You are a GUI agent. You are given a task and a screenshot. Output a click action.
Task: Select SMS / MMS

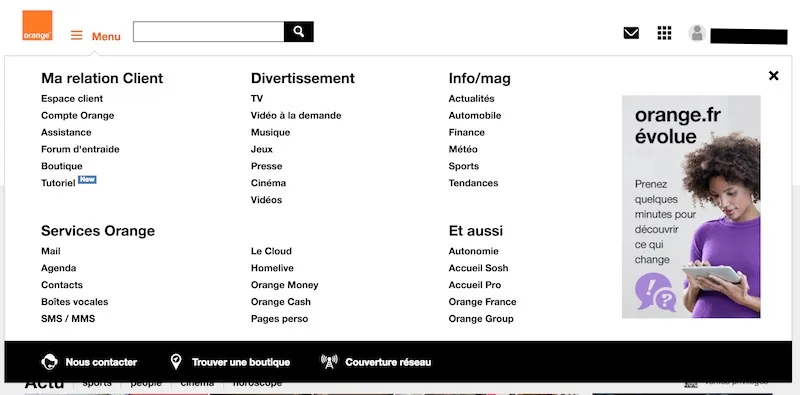click(68, 318)
